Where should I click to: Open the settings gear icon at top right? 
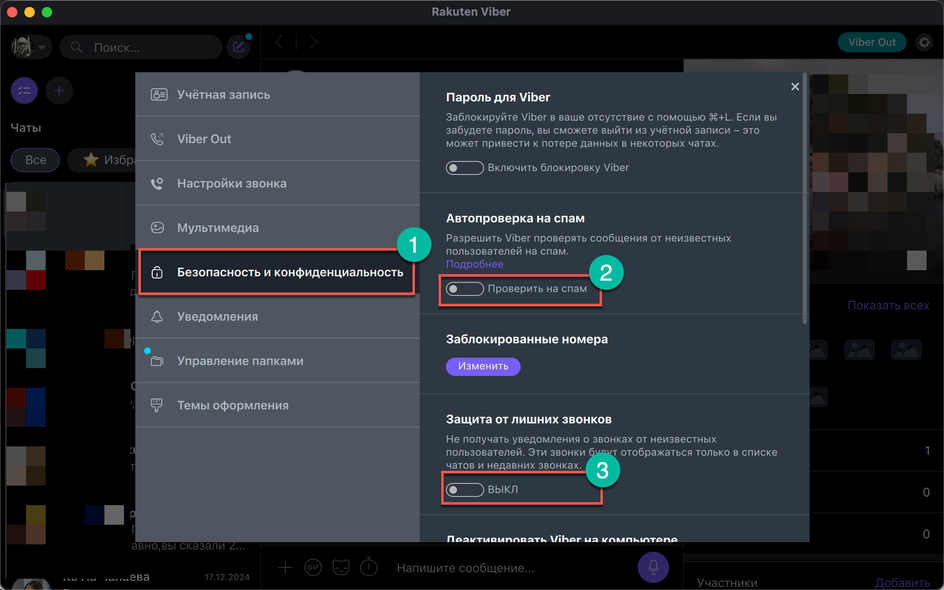coord(924,42)
